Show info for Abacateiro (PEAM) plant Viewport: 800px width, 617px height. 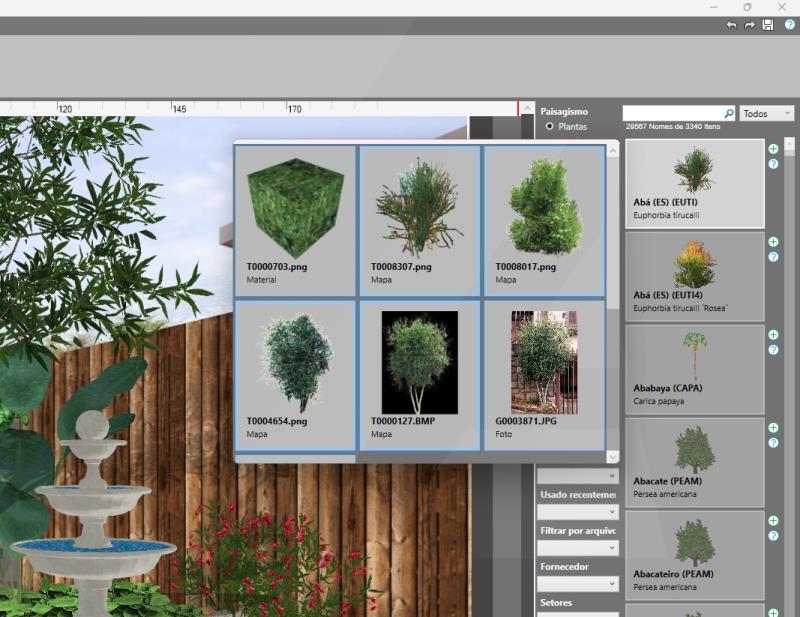coord(773,536)
